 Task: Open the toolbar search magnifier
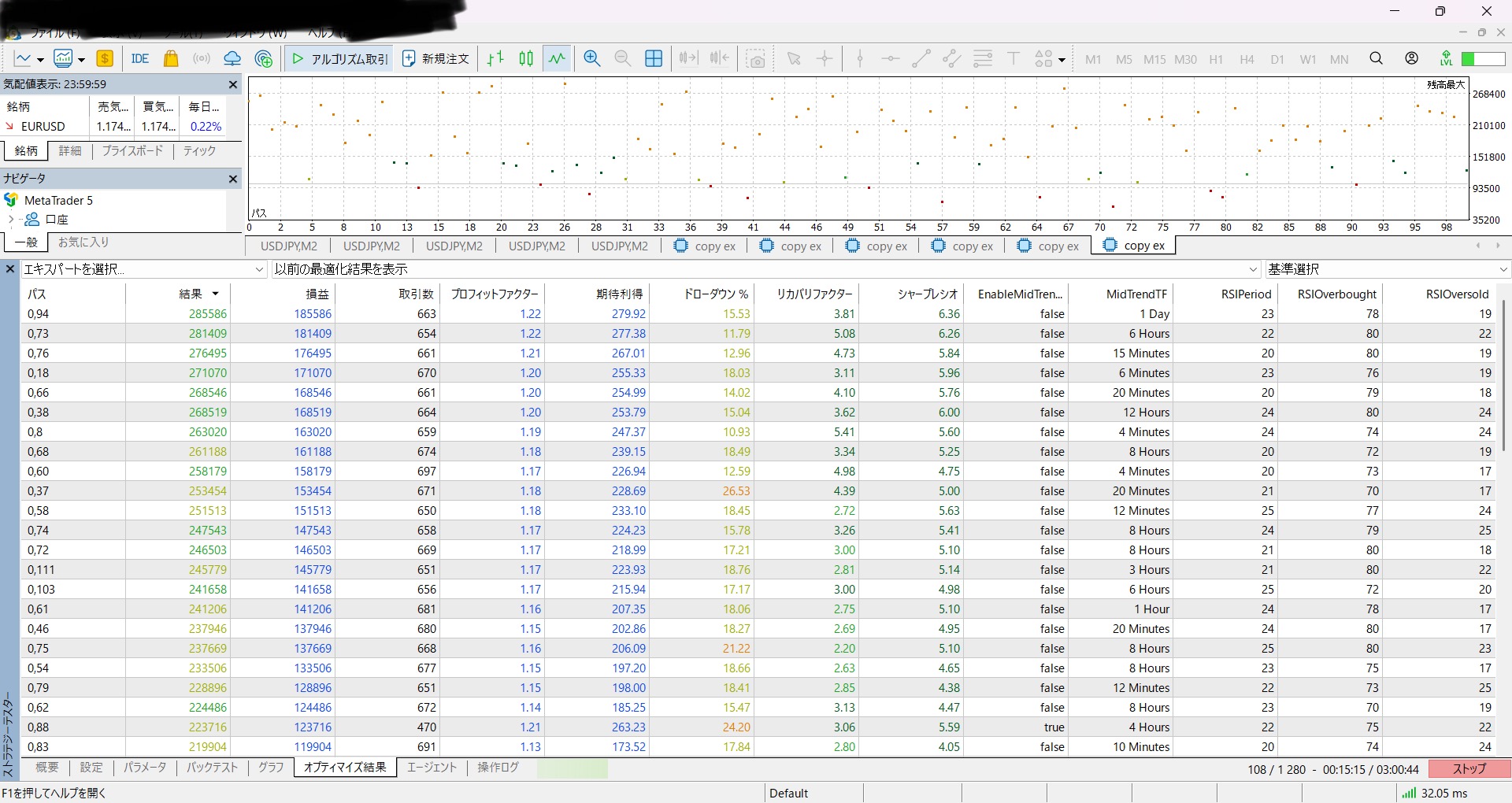point(1377,58)
